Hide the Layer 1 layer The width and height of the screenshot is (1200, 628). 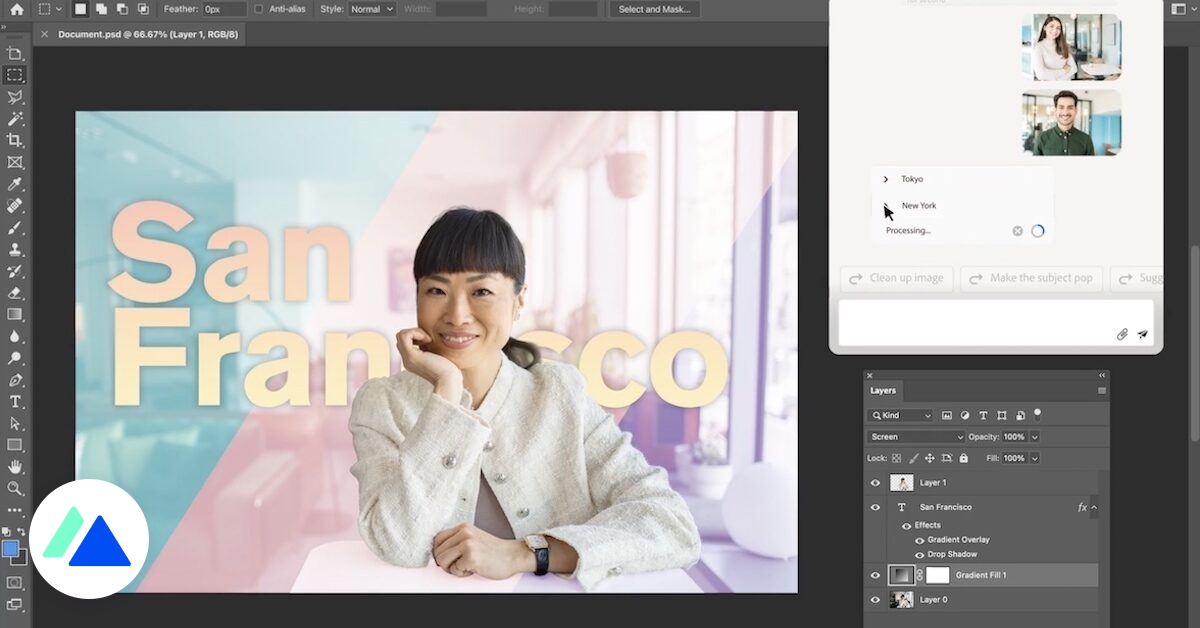(x=875, y=482)
